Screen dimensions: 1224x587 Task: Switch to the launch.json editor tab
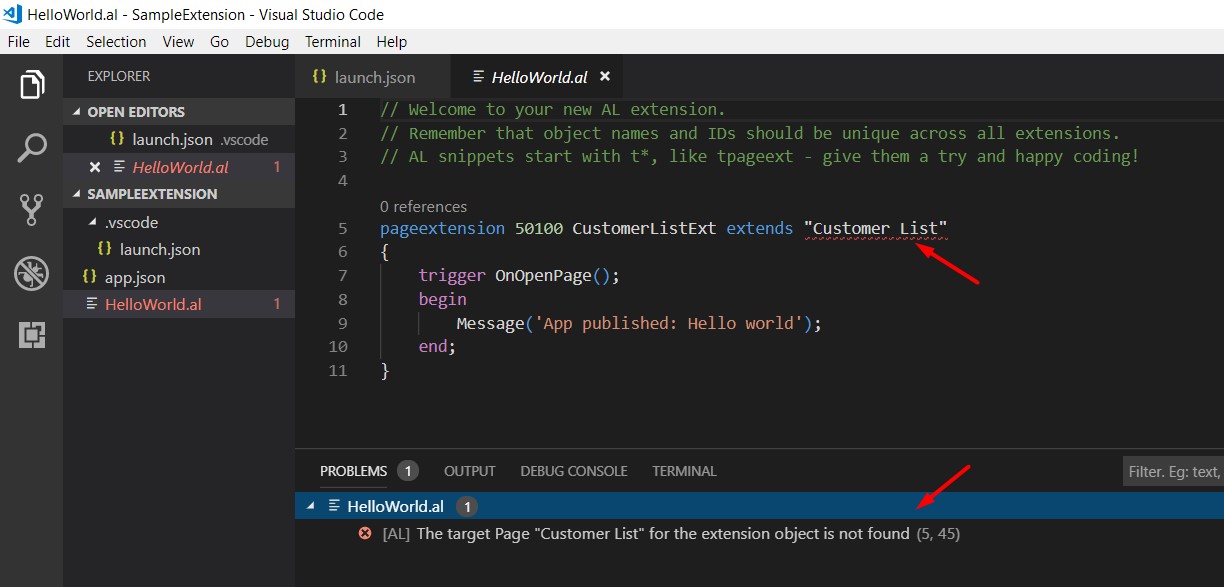click(372, 76)
